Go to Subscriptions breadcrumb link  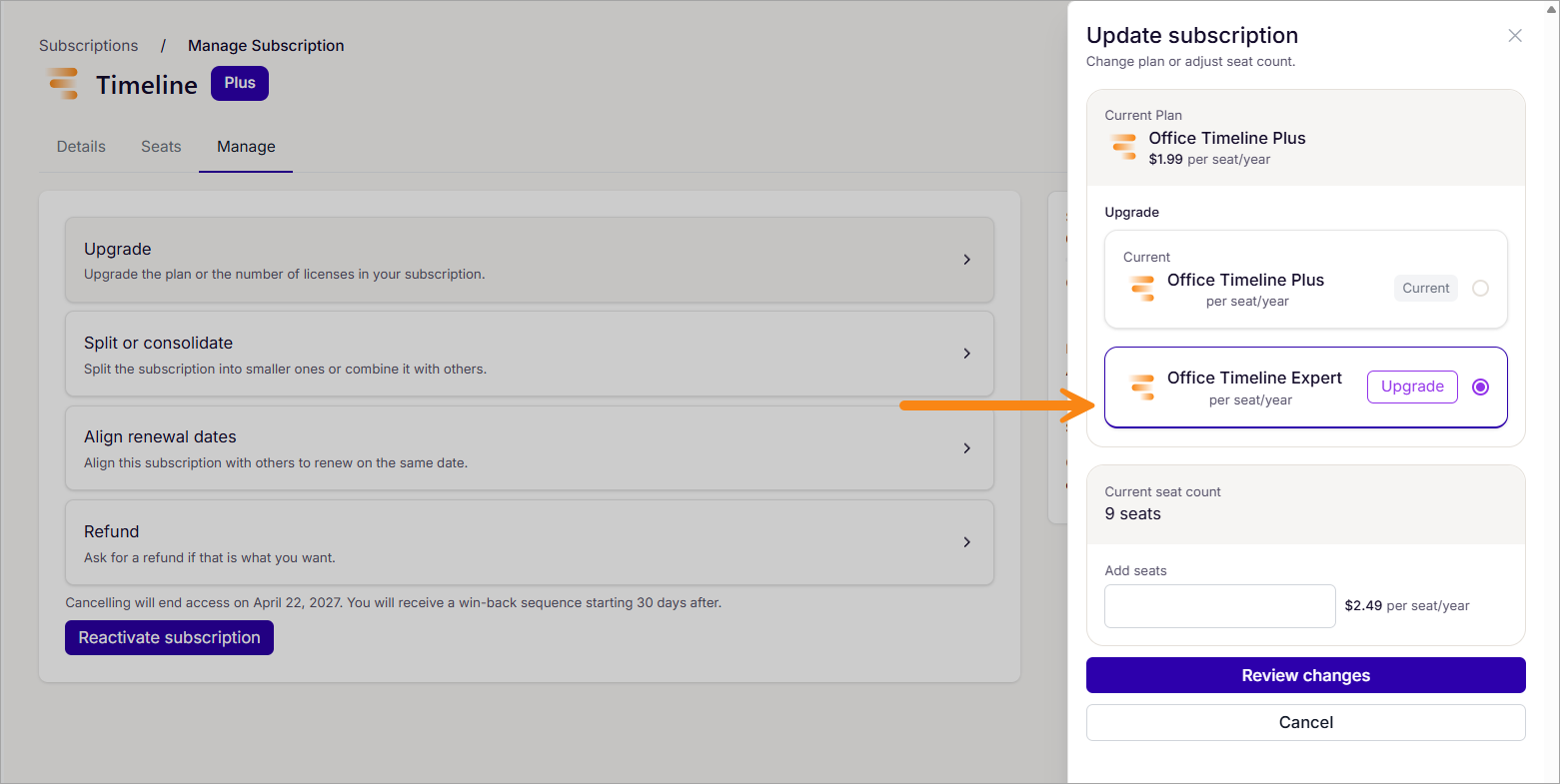89,46
